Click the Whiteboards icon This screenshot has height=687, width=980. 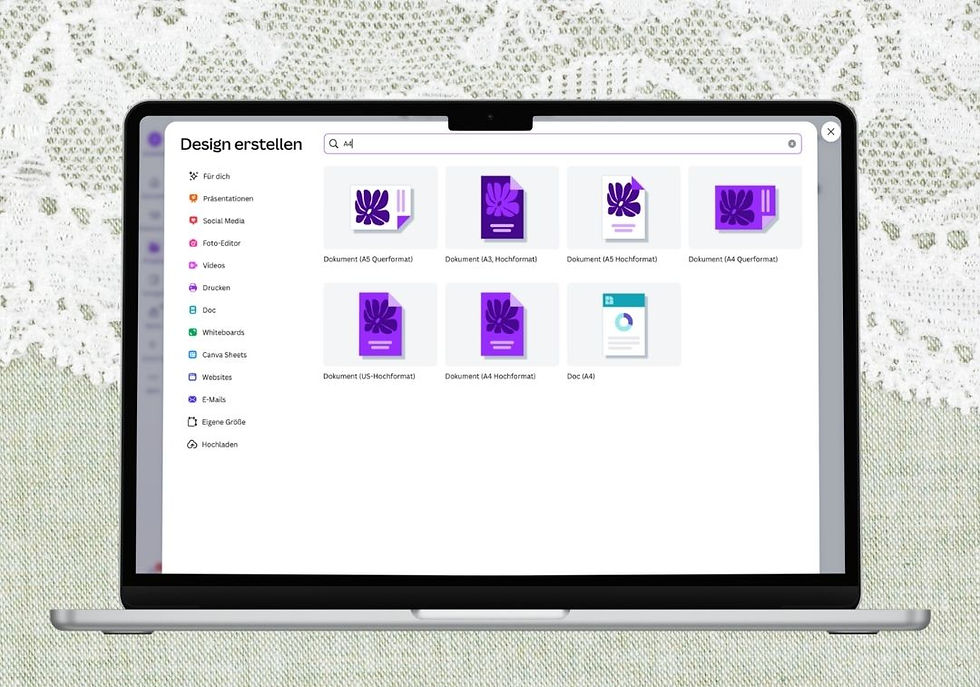(192, 332)
